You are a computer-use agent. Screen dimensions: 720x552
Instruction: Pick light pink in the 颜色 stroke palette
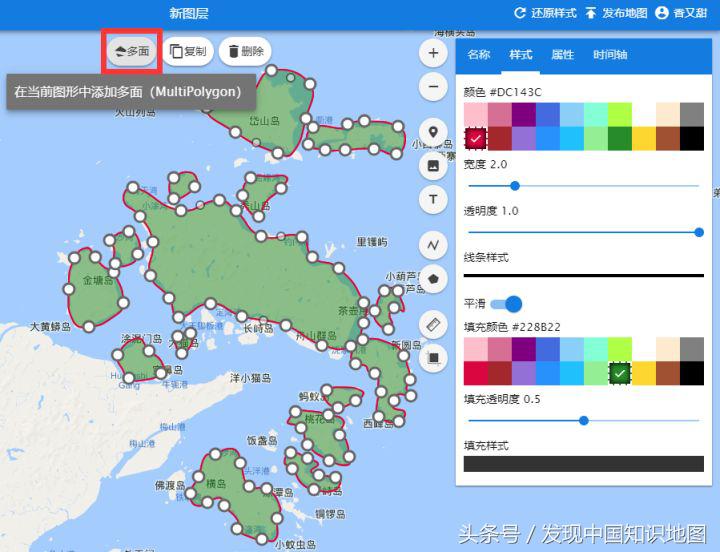coord(476,114)
